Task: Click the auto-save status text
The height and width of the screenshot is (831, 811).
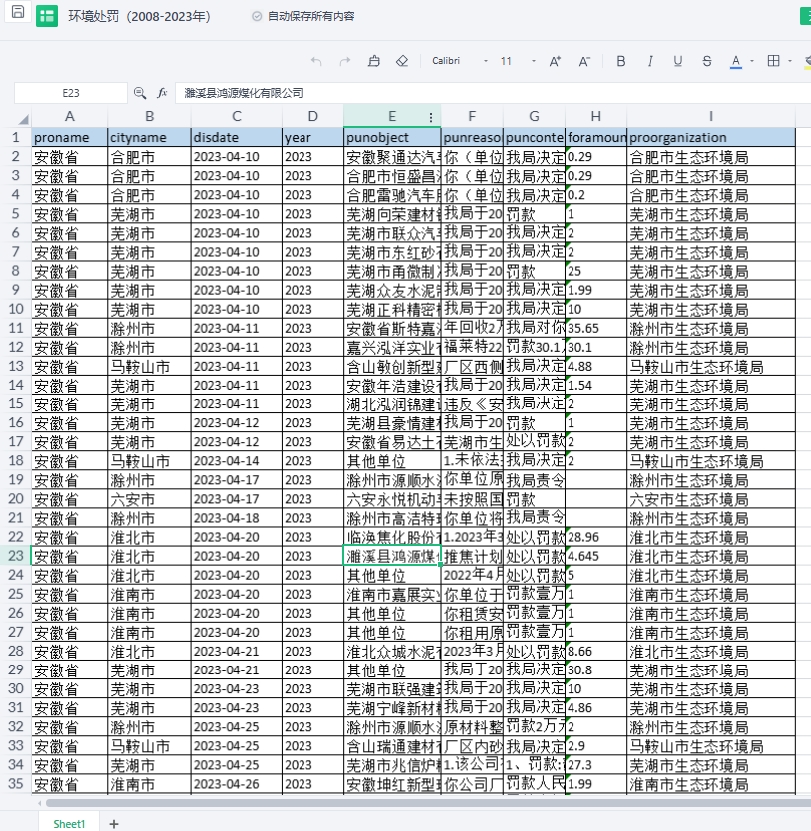Action: pyautogui.click(x=310, y=17)
